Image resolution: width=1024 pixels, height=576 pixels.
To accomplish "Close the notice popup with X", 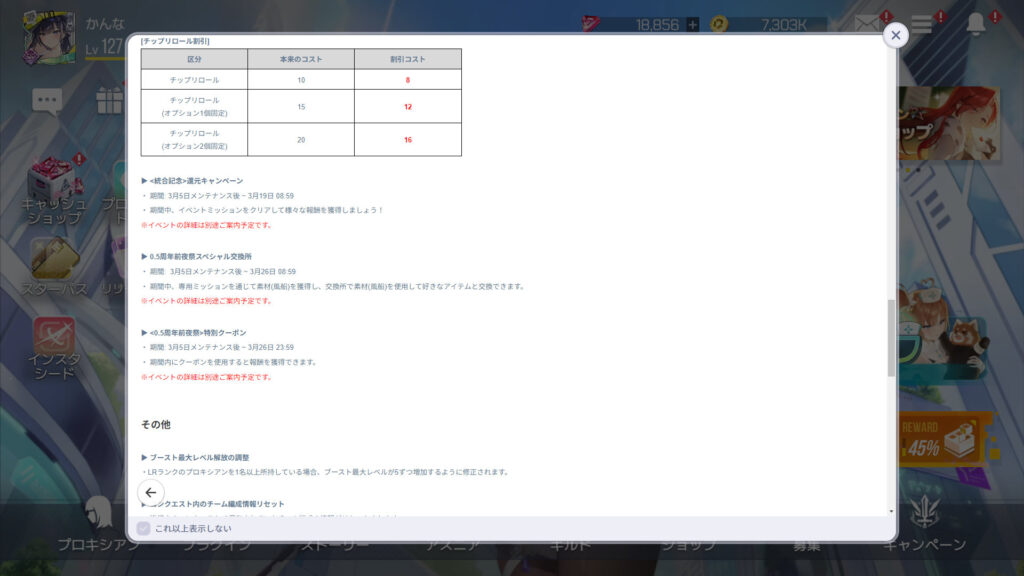I will click(895, 35).
